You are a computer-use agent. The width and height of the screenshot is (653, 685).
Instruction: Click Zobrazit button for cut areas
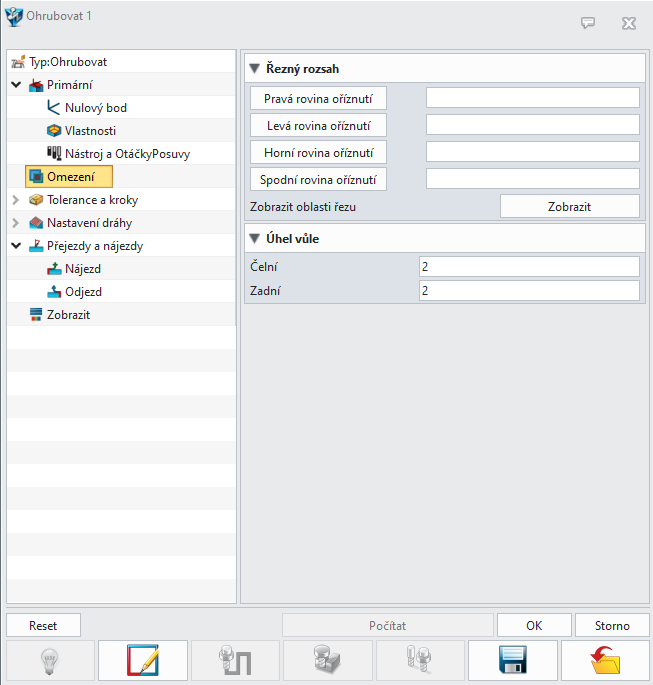tap(570, 206)
